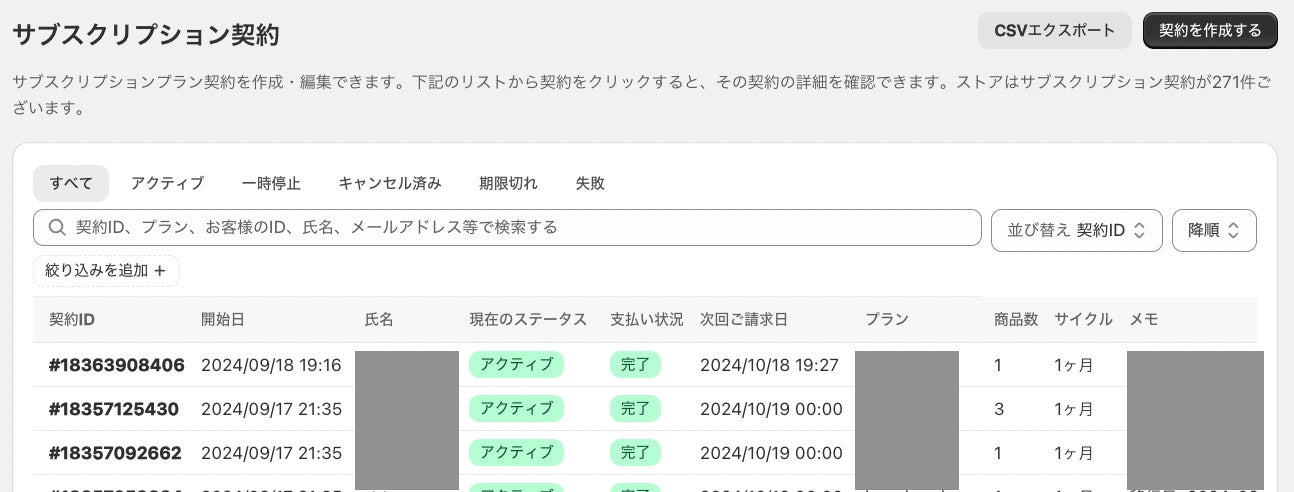Open the 降順 order dropdown

pyautogui.click(x=1214, y=230)
